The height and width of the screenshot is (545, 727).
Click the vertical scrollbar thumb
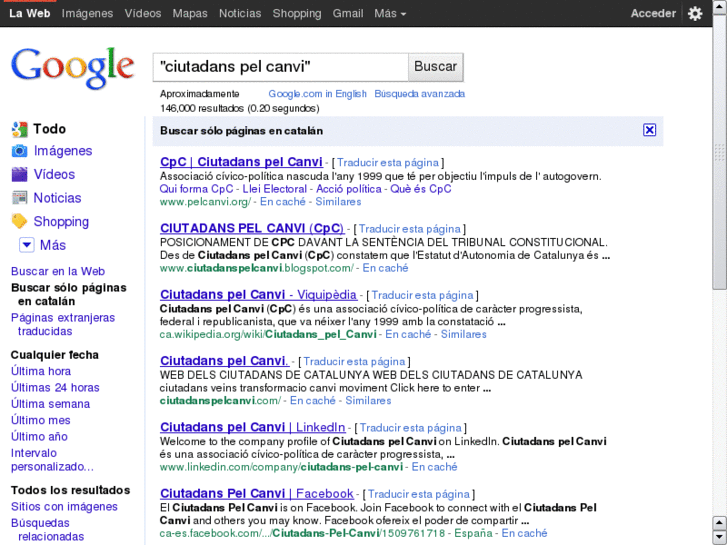pyautogui.click(x=719, y=152)
